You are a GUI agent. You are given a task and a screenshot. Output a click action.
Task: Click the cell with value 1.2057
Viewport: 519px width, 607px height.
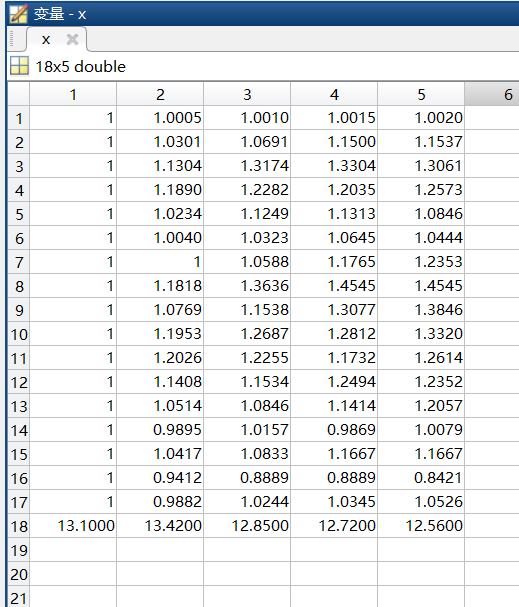point(421,406)
